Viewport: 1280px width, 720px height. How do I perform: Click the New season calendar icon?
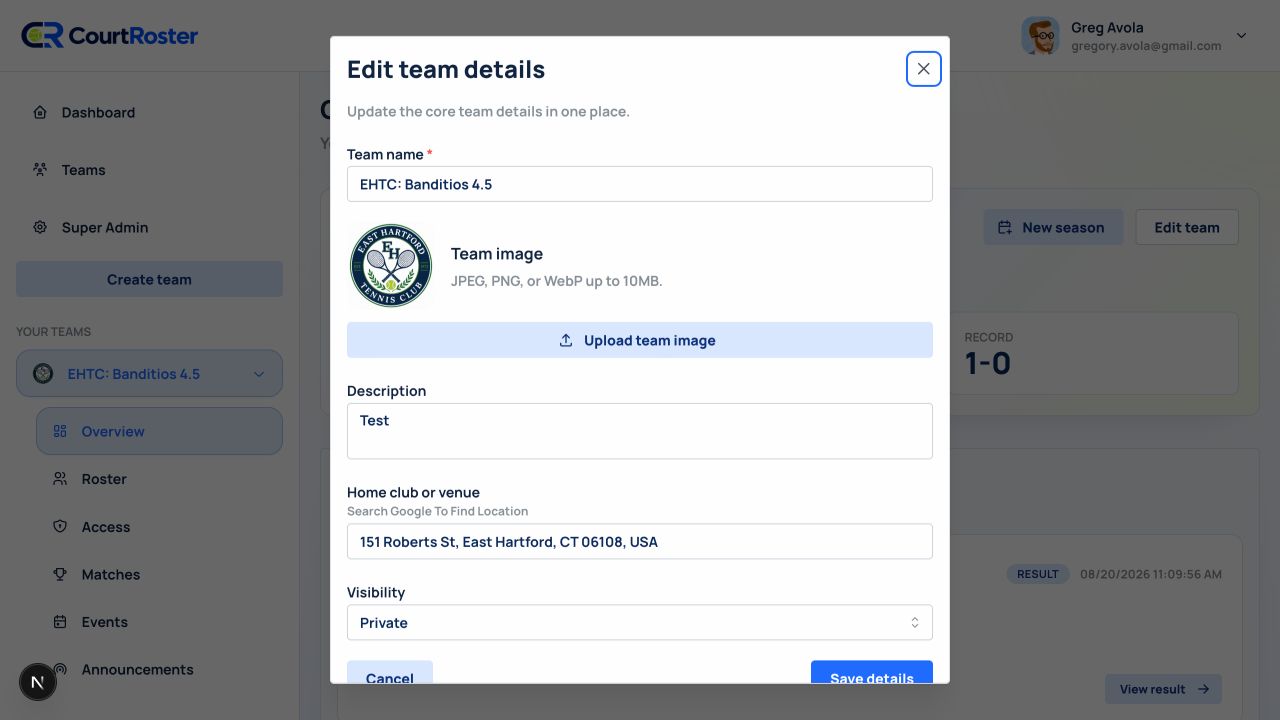1006,227
